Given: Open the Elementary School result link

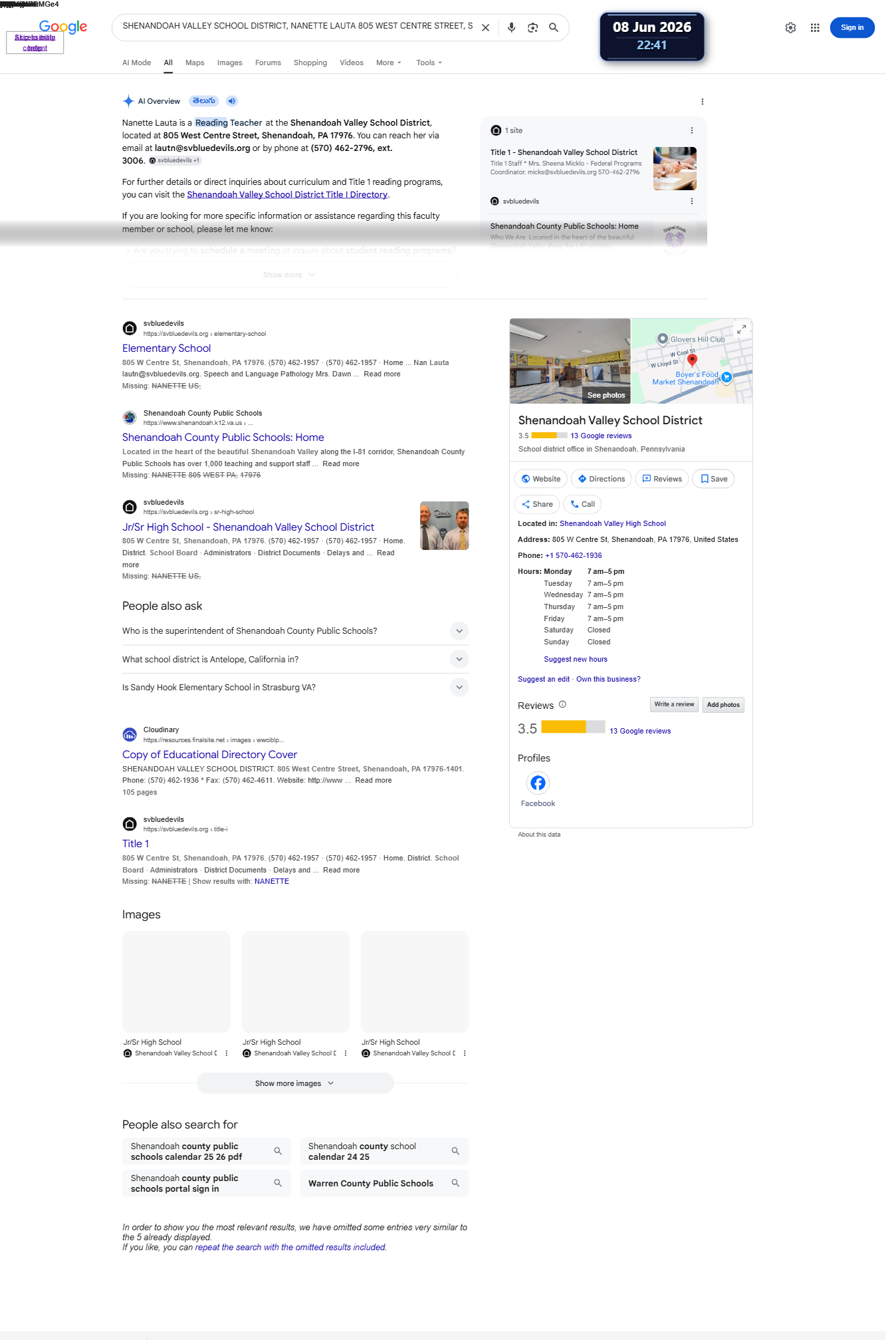Looking at the screenshot, I should tap(166, 348).
